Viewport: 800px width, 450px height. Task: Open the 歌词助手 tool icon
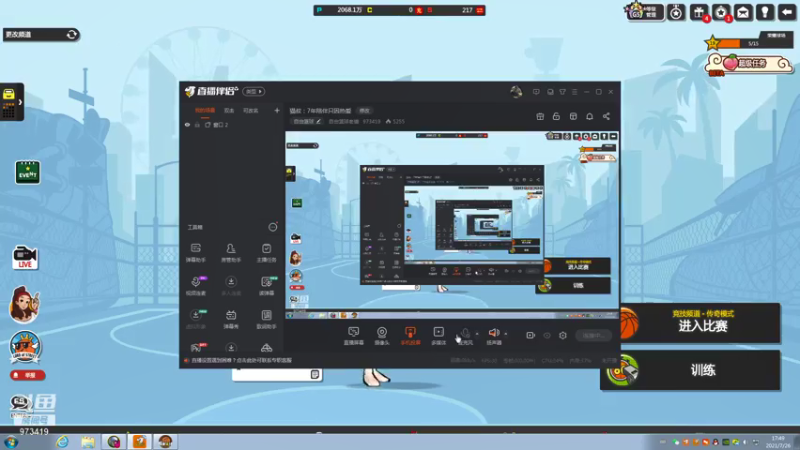pos(266,319)
